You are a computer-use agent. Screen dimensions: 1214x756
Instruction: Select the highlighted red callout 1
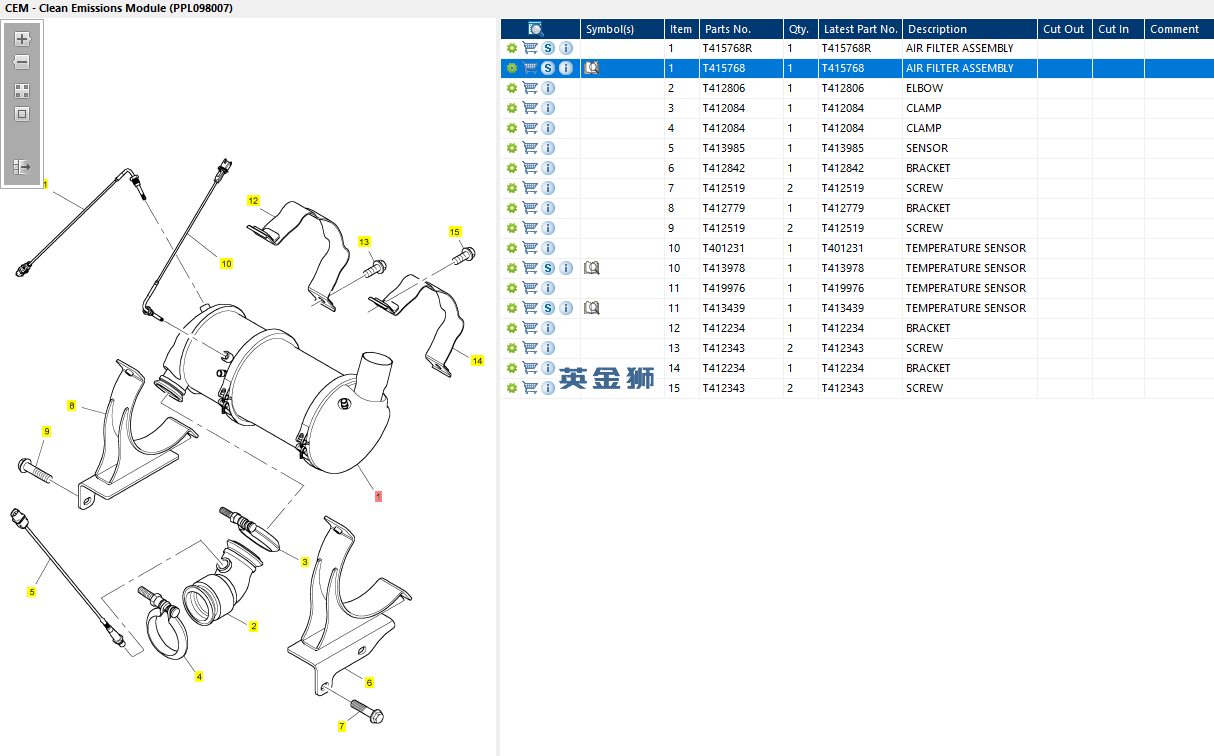point(378,495)
